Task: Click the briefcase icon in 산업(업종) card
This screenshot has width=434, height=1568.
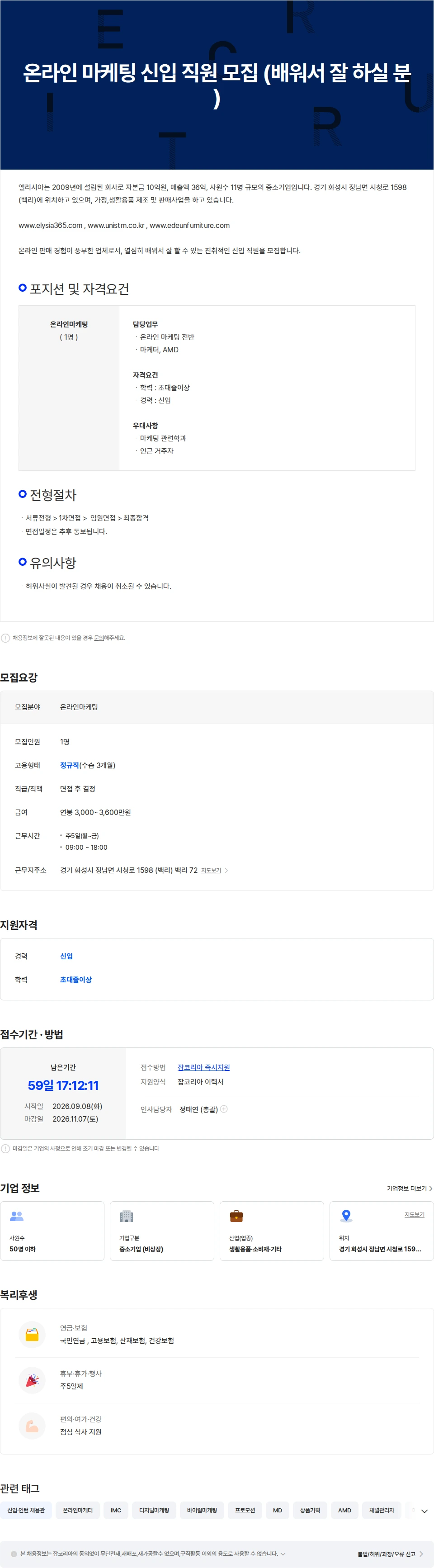Action: [236, 1216]
